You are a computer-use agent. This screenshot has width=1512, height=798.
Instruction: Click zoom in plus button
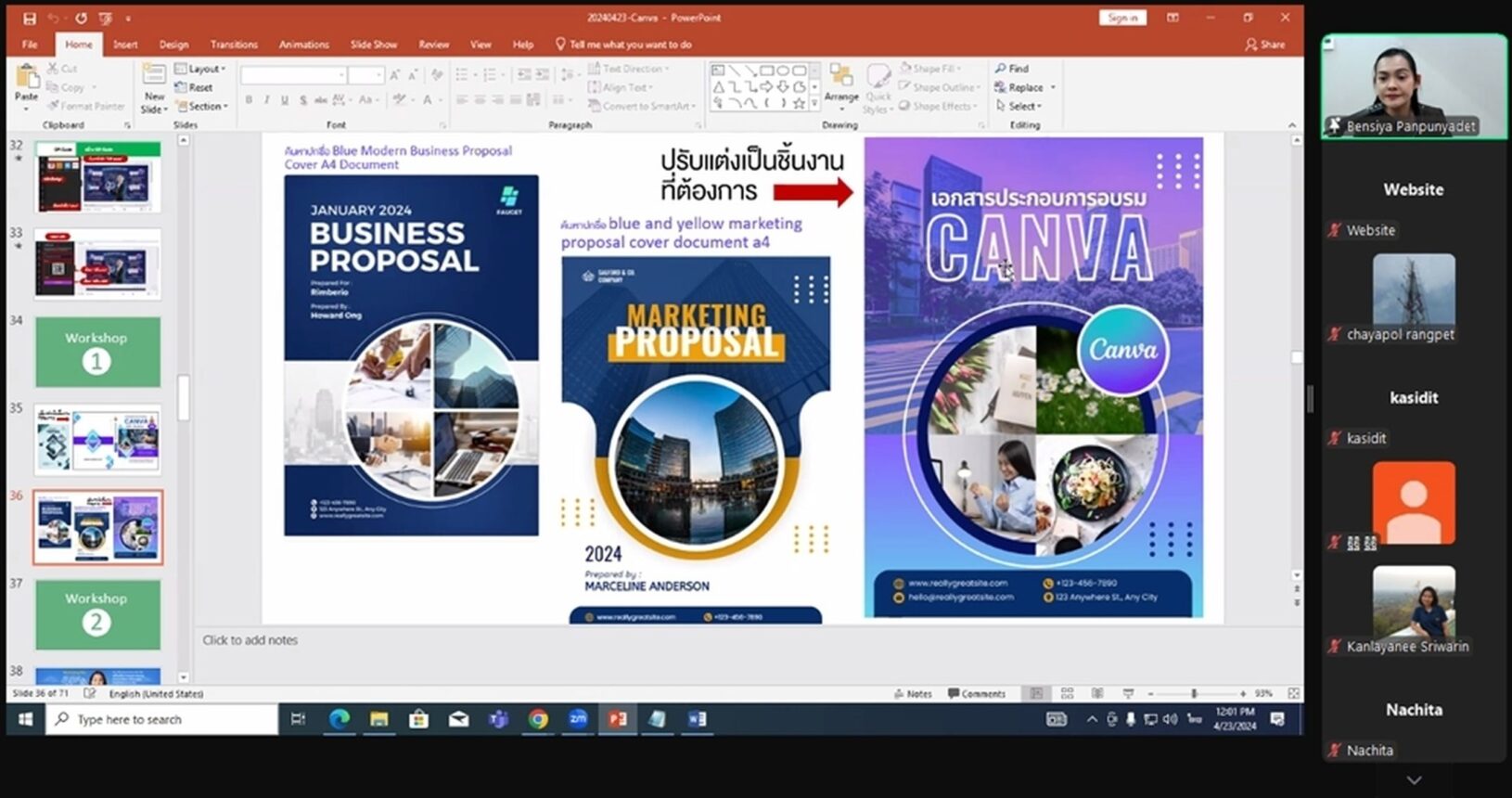[1242, 694]
